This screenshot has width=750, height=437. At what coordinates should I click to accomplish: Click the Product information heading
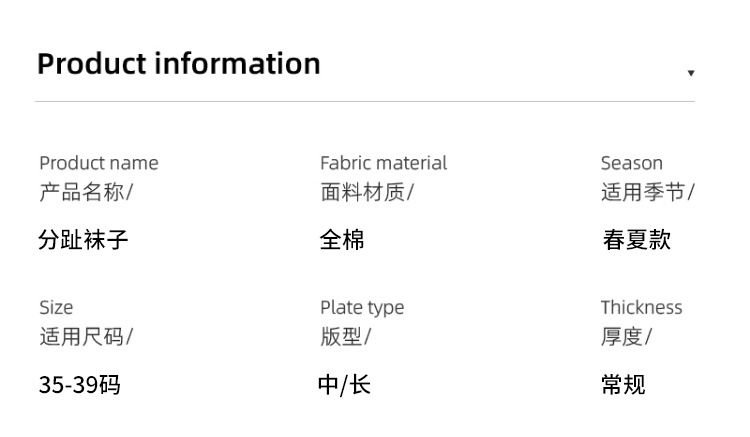[179, 64]
